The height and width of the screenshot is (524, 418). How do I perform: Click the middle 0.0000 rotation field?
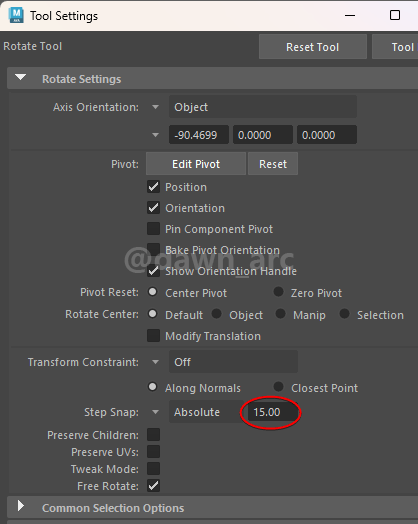pos(263,135)
